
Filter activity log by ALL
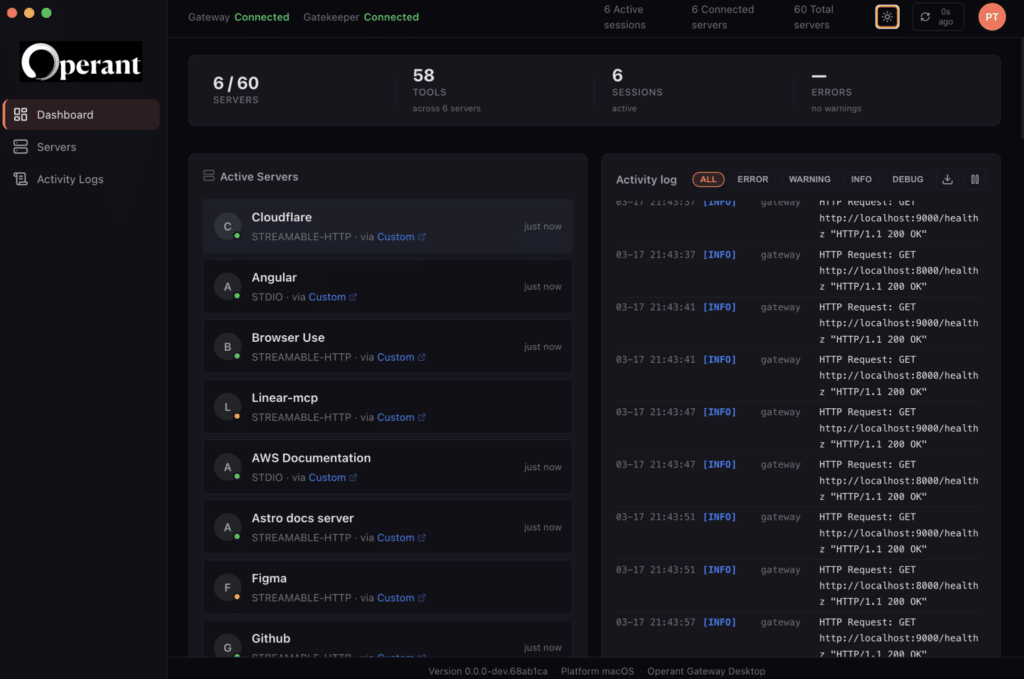click(708, 180)
